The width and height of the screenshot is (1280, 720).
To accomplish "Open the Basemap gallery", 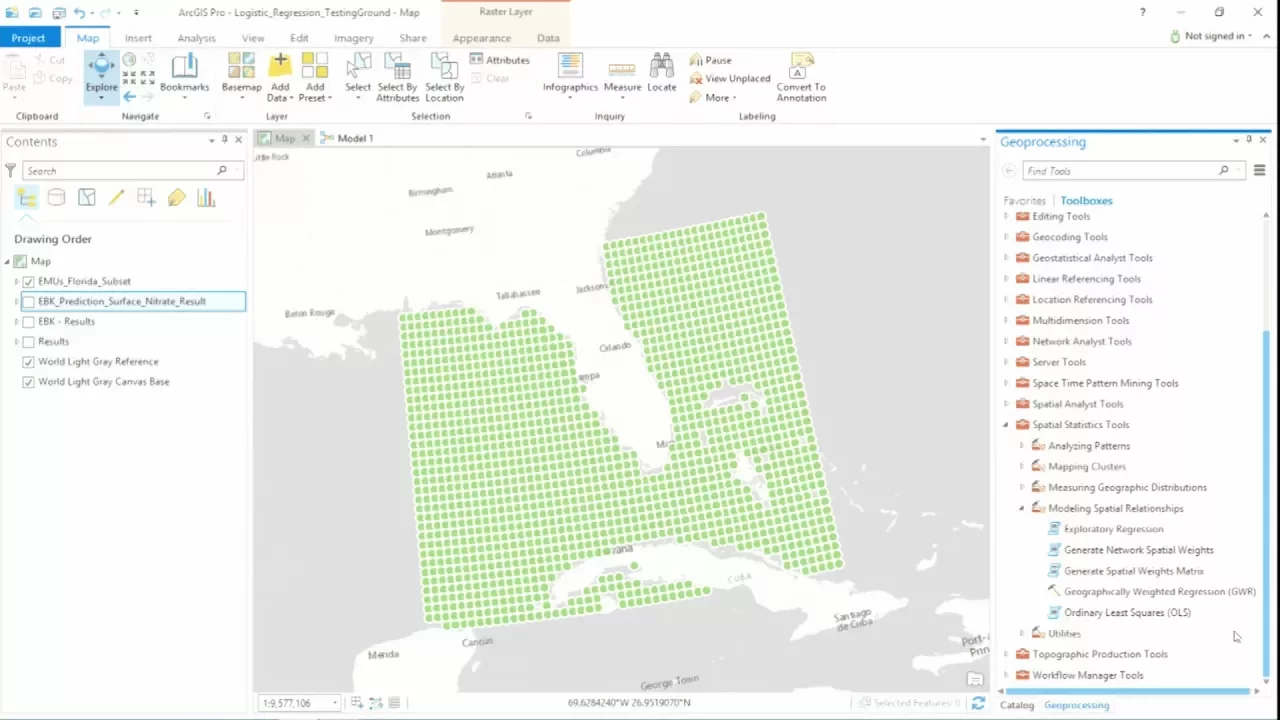I will click(x=241, y=75).
